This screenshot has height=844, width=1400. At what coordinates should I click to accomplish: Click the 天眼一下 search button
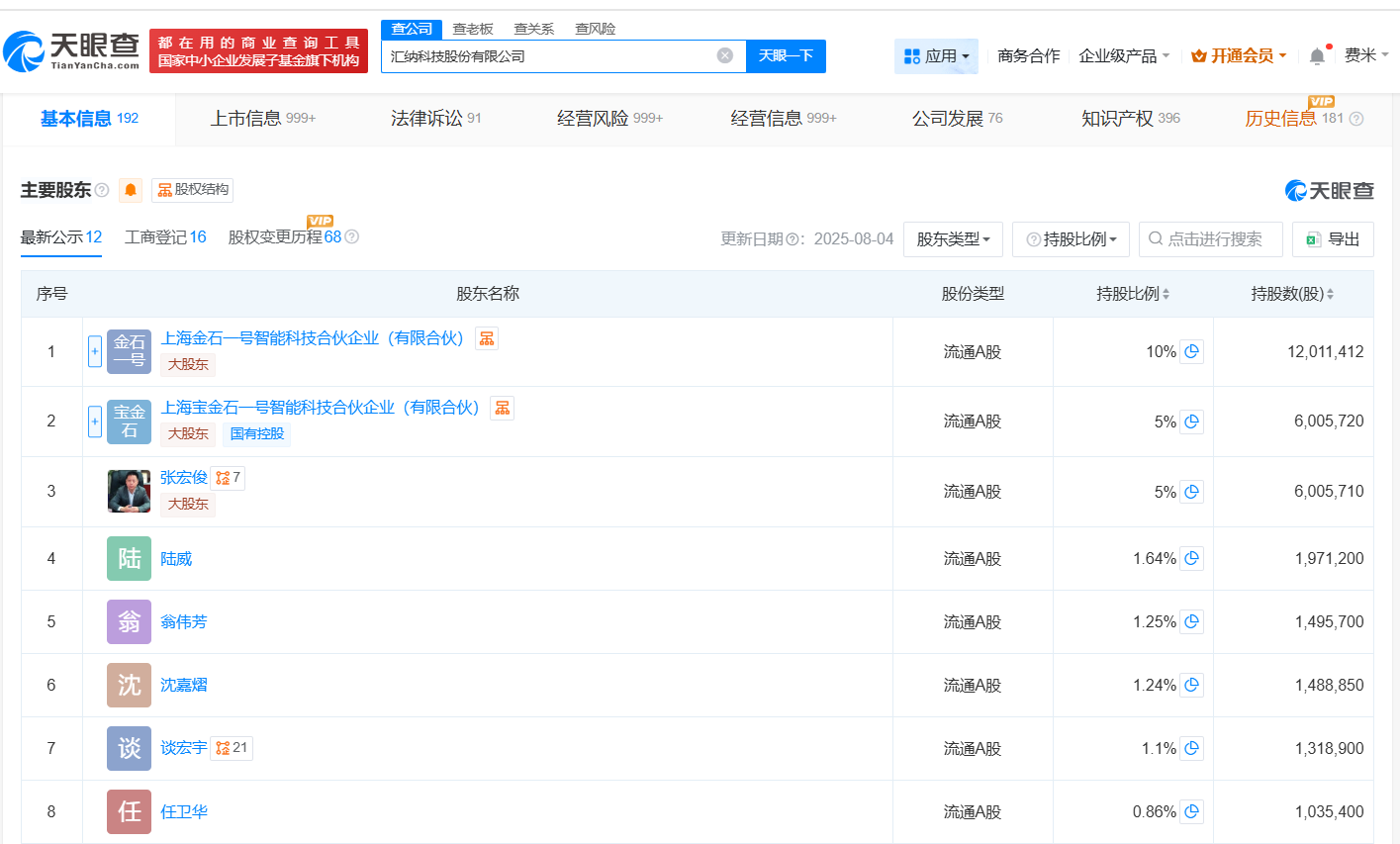[x=786, y=55]
